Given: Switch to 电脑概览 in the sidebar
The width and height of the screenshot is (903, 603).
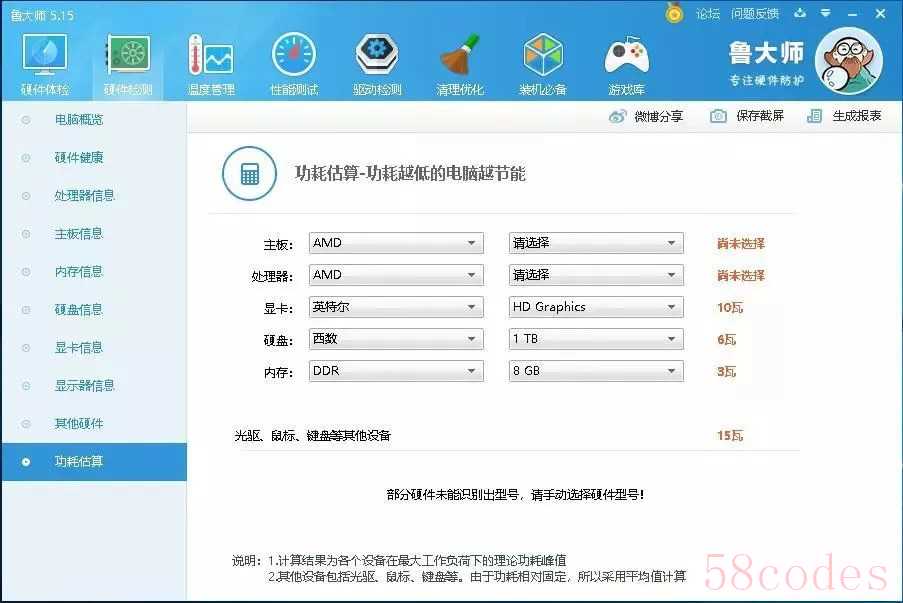Looking at the screenshot, I should pos(79,120).
